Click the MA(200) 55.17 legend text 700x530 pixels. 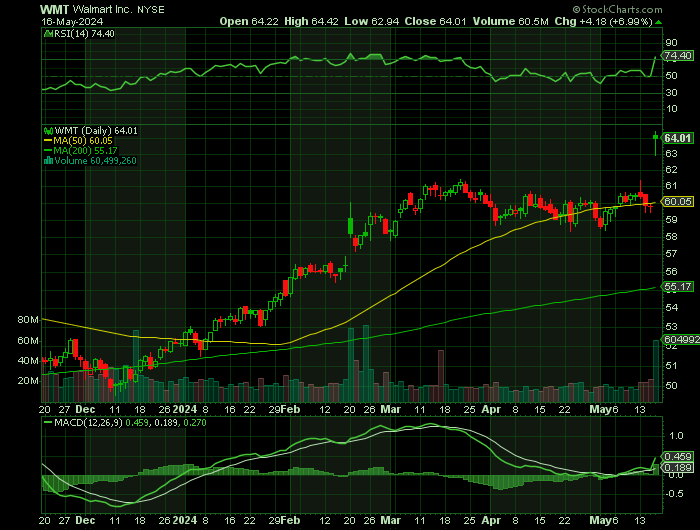(x=85, y=150)
